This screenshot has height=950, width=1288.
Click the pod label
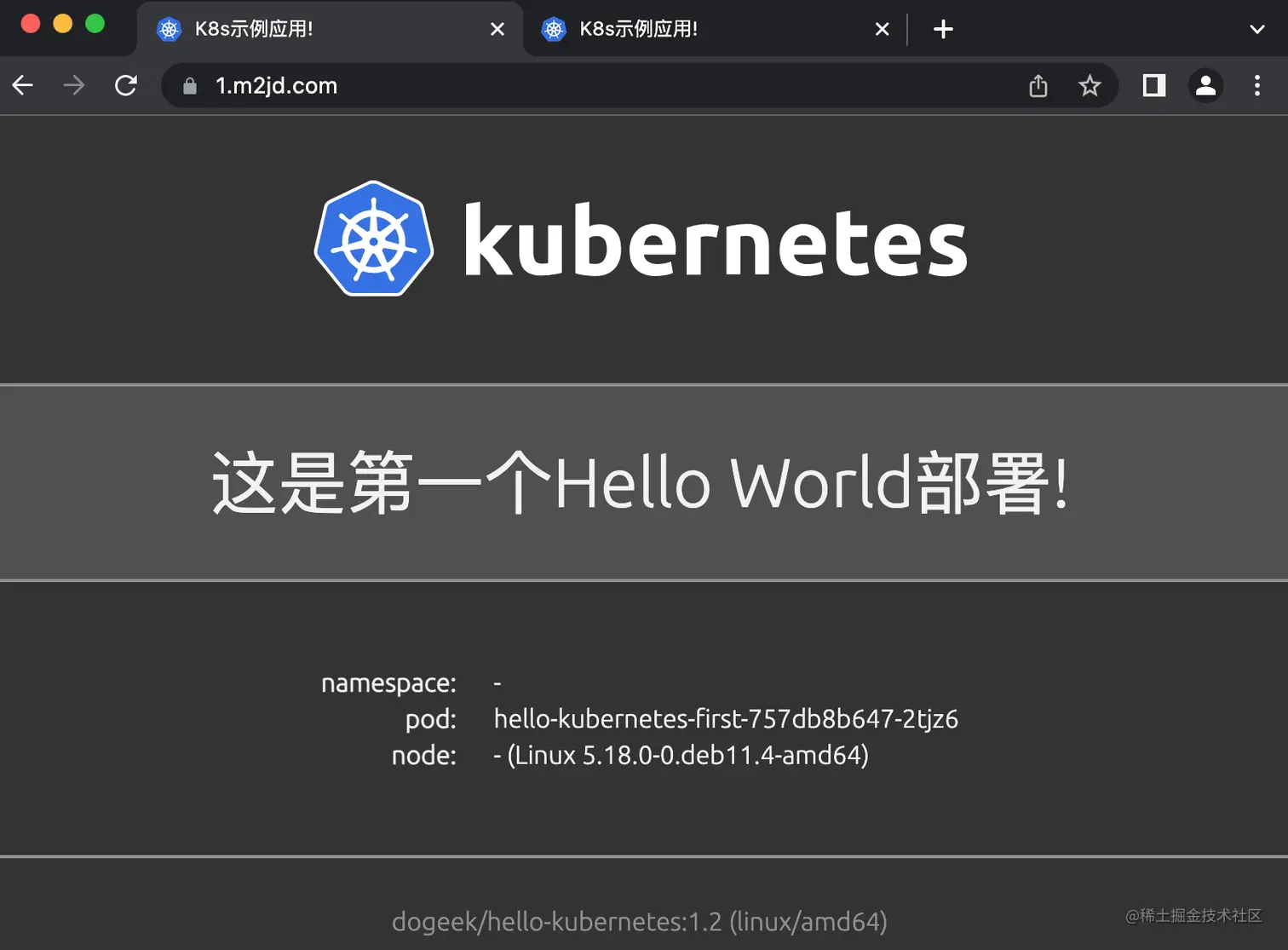click(431, 719)
